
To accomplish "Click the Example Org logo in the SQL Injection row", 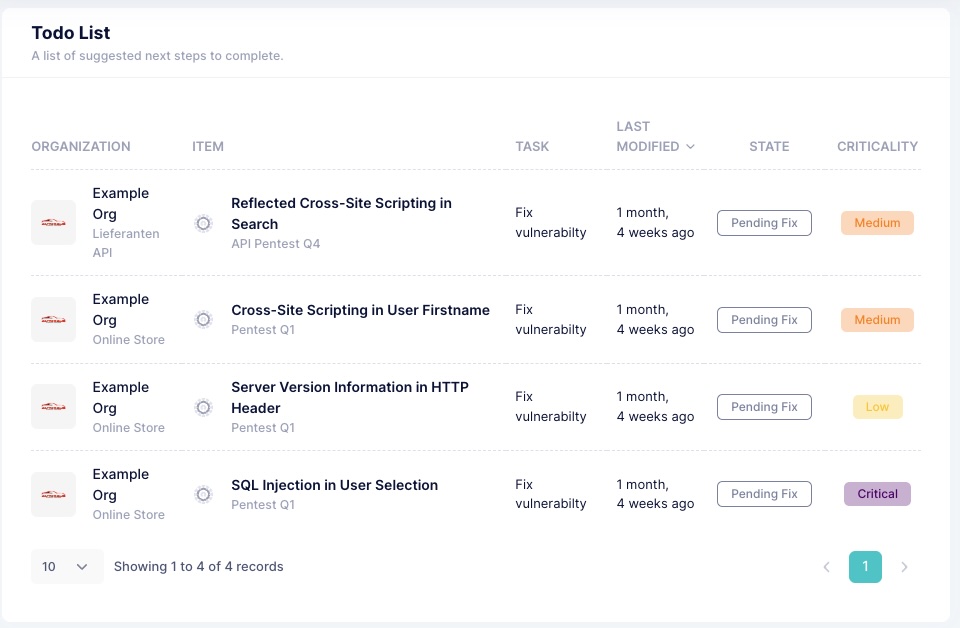I will [53, 494].
